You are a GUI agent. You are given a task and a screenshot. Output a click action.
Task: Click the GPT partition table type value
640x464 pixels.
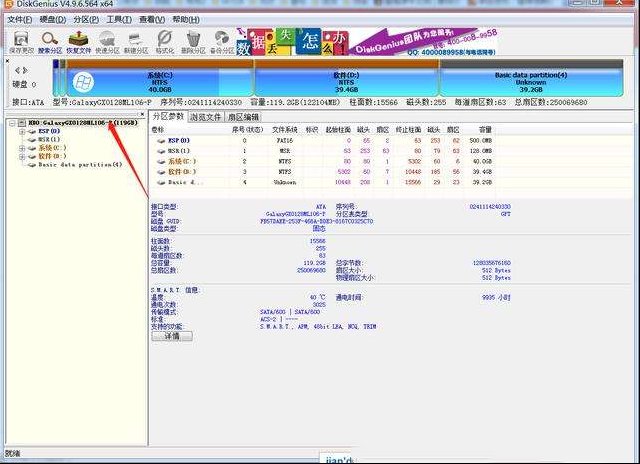coord(506,214)
